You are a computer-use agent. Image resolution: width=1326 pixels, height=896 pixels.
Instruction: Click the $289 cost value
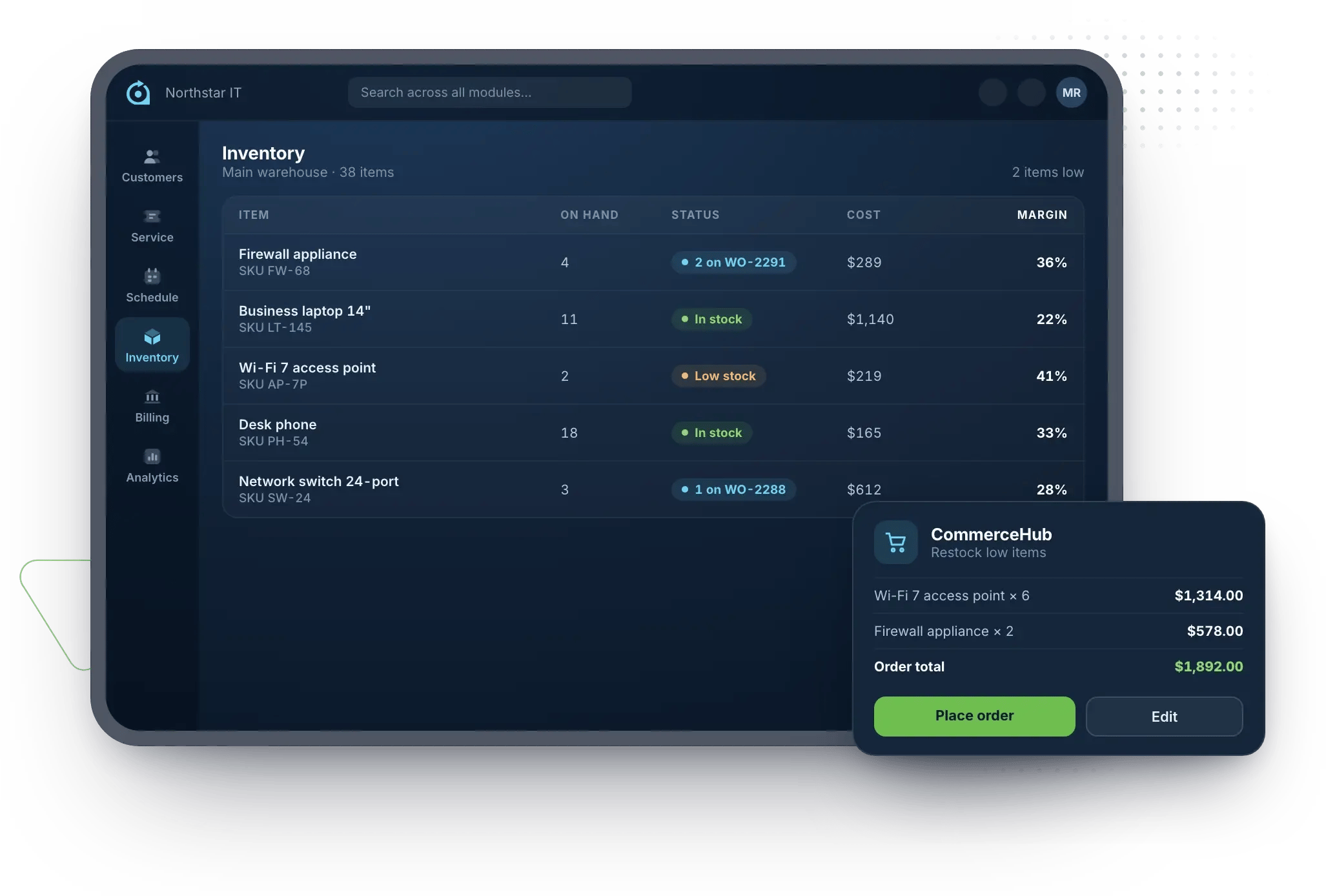(x=864, y=263)
